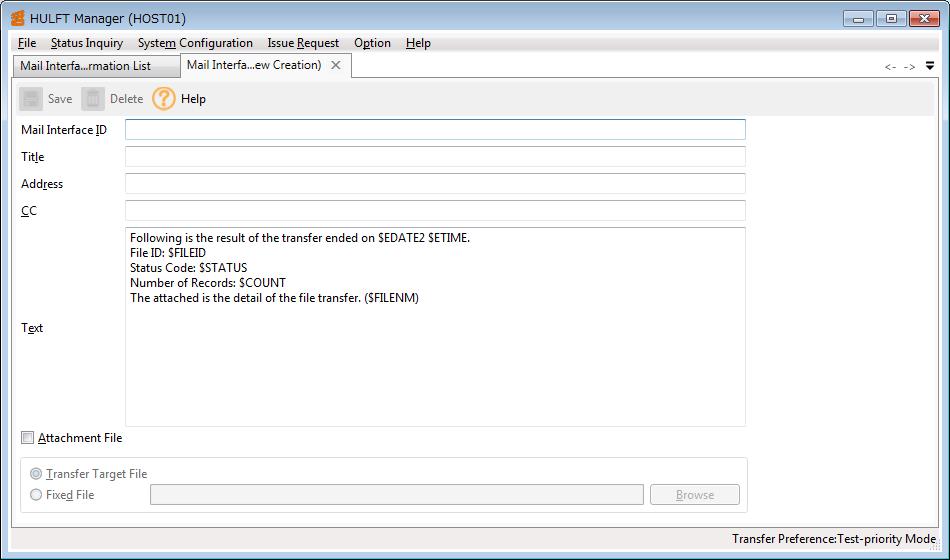The height and width of the screenshot is (560, 950).
Task: Click Transfer Preference status bar text
Action: tap(834, 539)
